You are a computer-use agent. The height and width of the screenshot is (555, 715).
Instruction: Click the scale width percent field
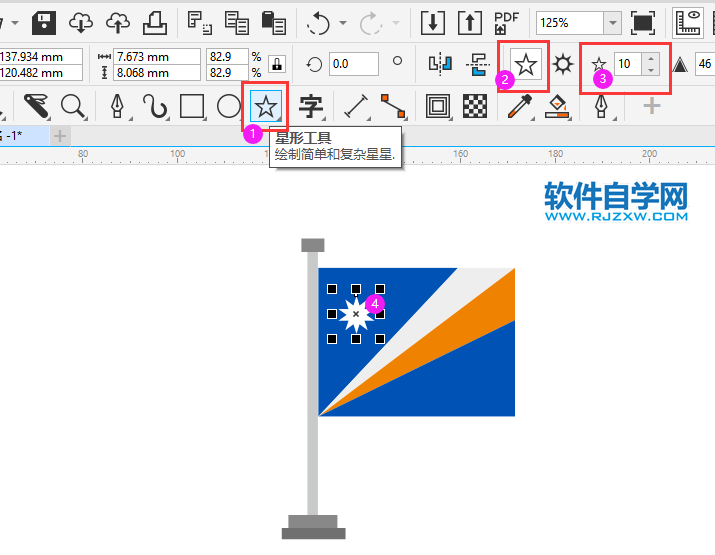click(x=227, y=57)
